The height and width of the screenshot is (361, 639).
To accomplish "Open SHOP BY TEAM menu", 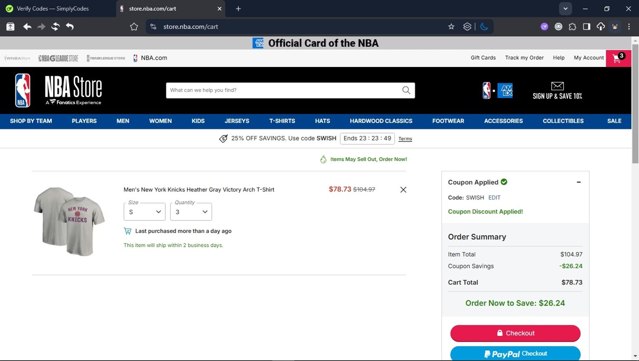I will (31, 121).
